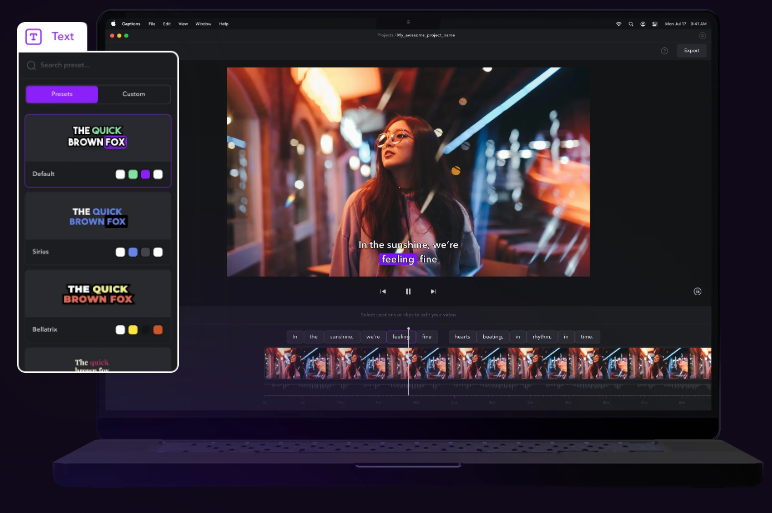Viewport: 772px width, 513px height.
Task: Open the View menu
Action: coord(183,24)
